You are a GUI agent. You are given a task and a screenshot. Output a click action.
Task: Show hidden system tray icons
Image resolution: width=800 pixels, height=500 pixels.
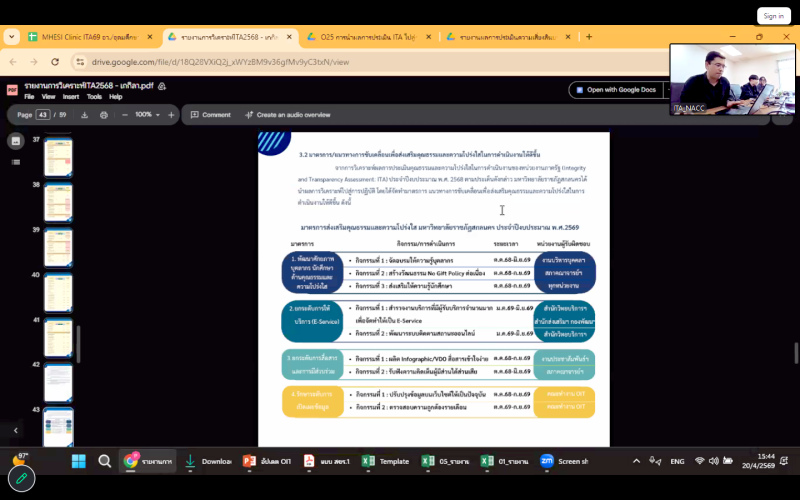[x=636, y=461]
